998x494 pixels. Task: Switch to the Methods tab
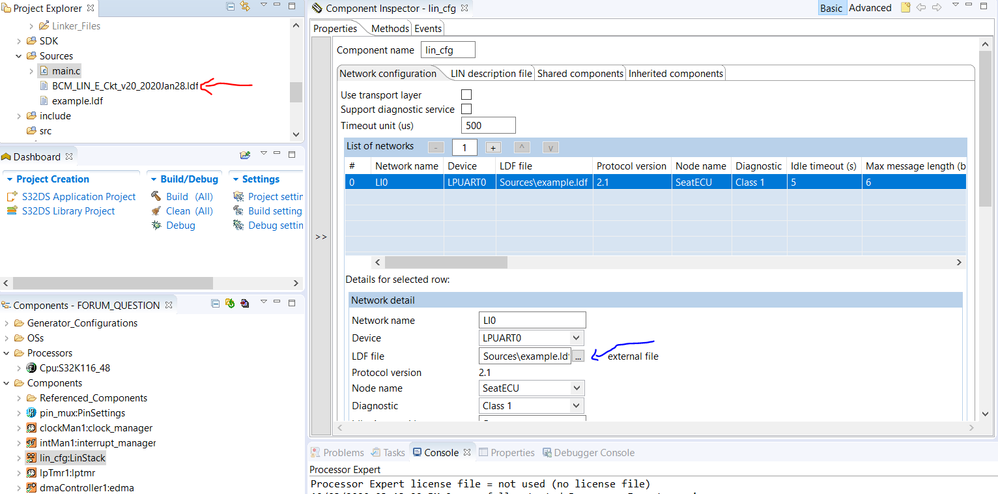[390, 29]
